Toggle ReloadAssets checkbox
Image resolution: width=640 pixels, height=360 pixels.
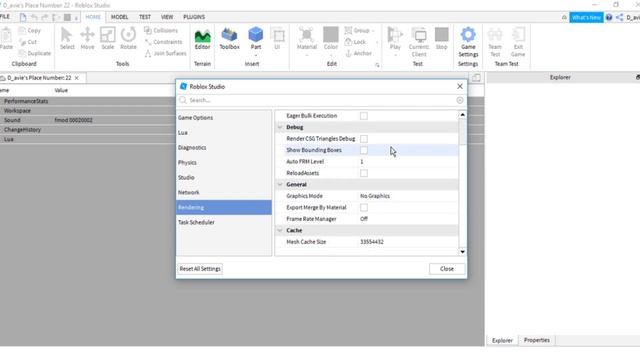[364, 173]
